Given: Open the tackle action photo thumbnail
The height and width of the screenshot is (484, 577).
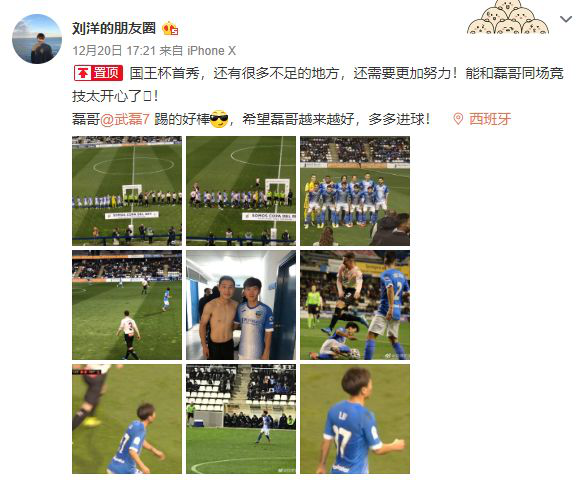Looking at the screenshot, I should click(x=355, y=305).
